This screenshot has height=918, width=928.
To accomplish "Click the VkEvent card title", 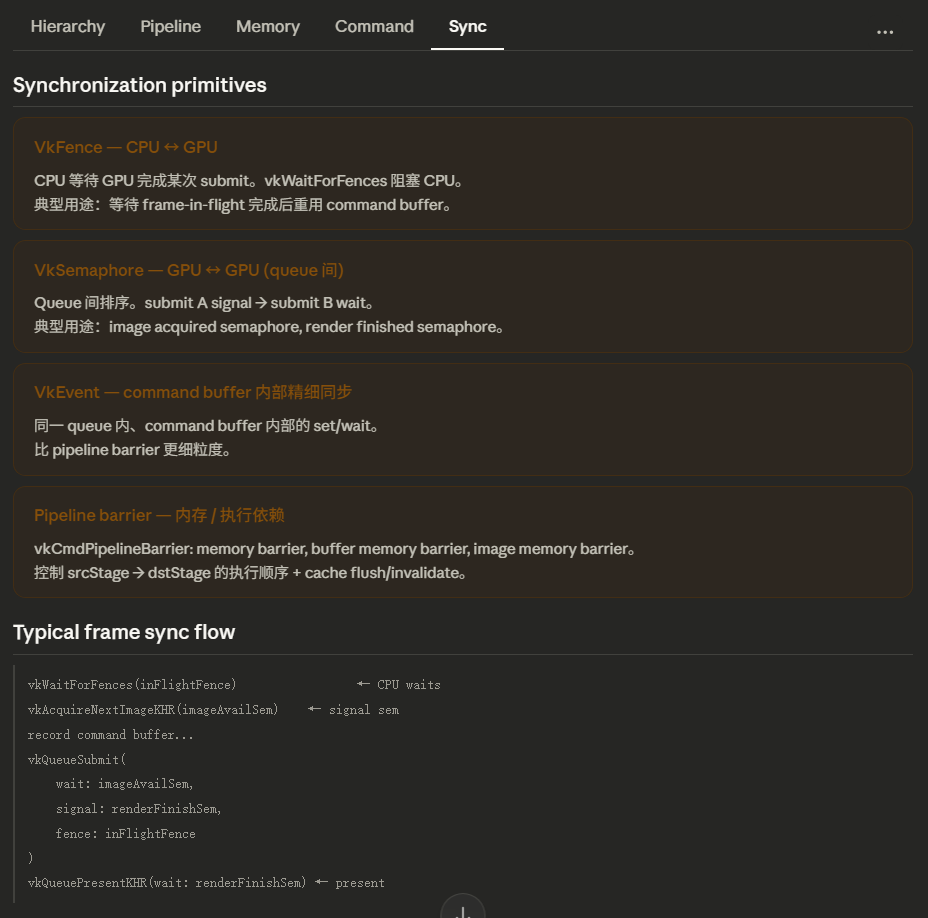I will (x=193, y=392).
